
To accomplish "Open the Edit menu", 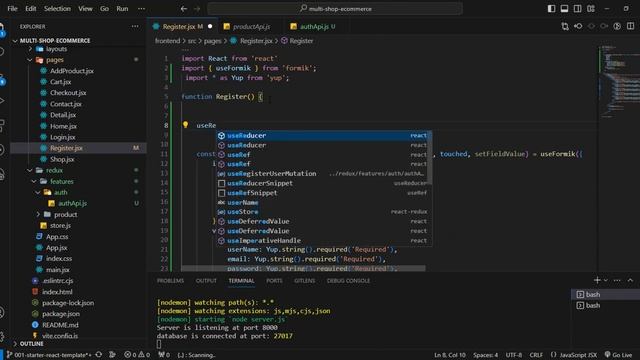I will click(31, 9).
